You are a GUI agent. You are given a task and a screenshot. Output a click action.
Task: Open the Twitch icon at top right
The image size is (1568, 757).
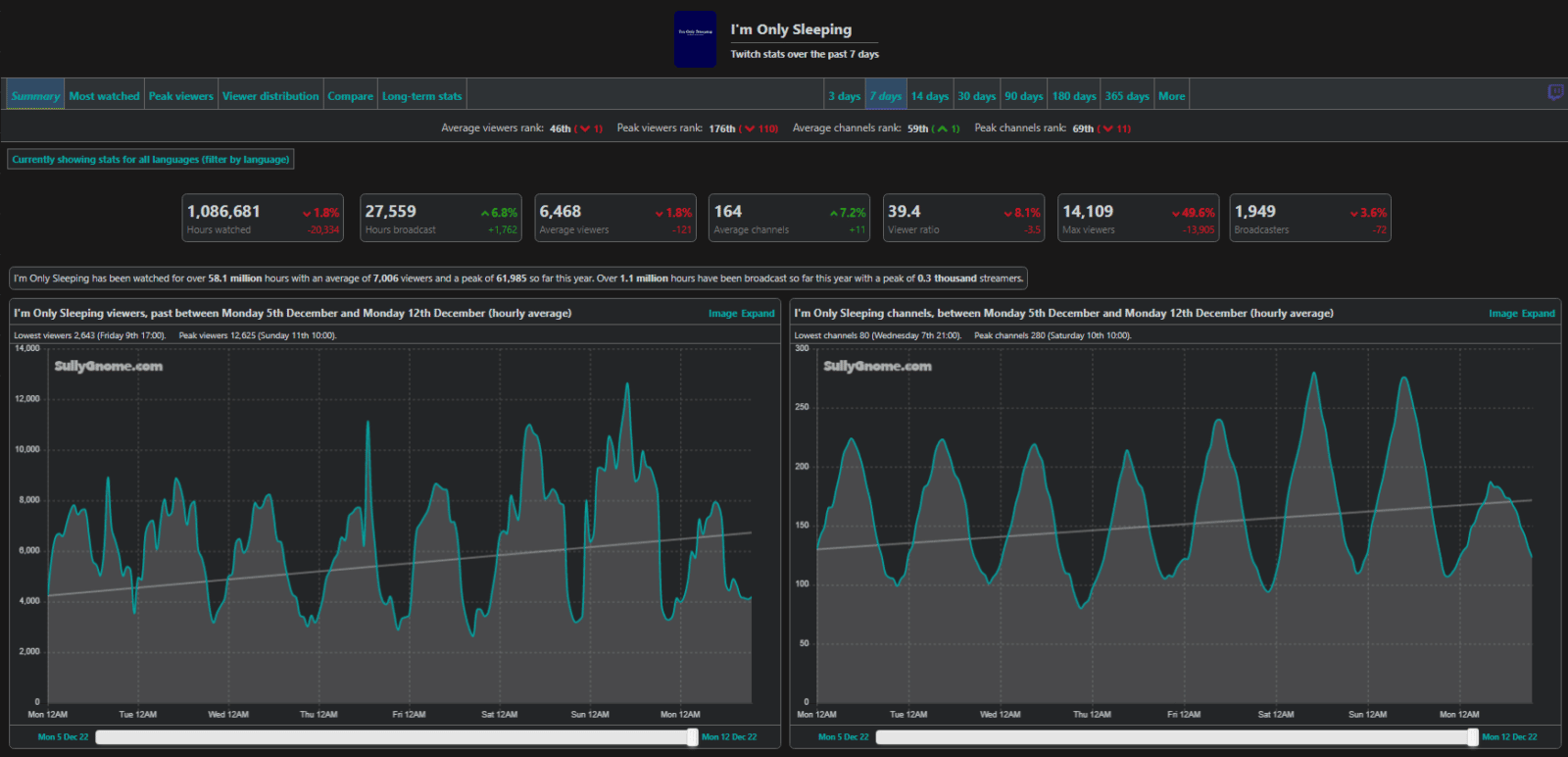(1555, 92)
